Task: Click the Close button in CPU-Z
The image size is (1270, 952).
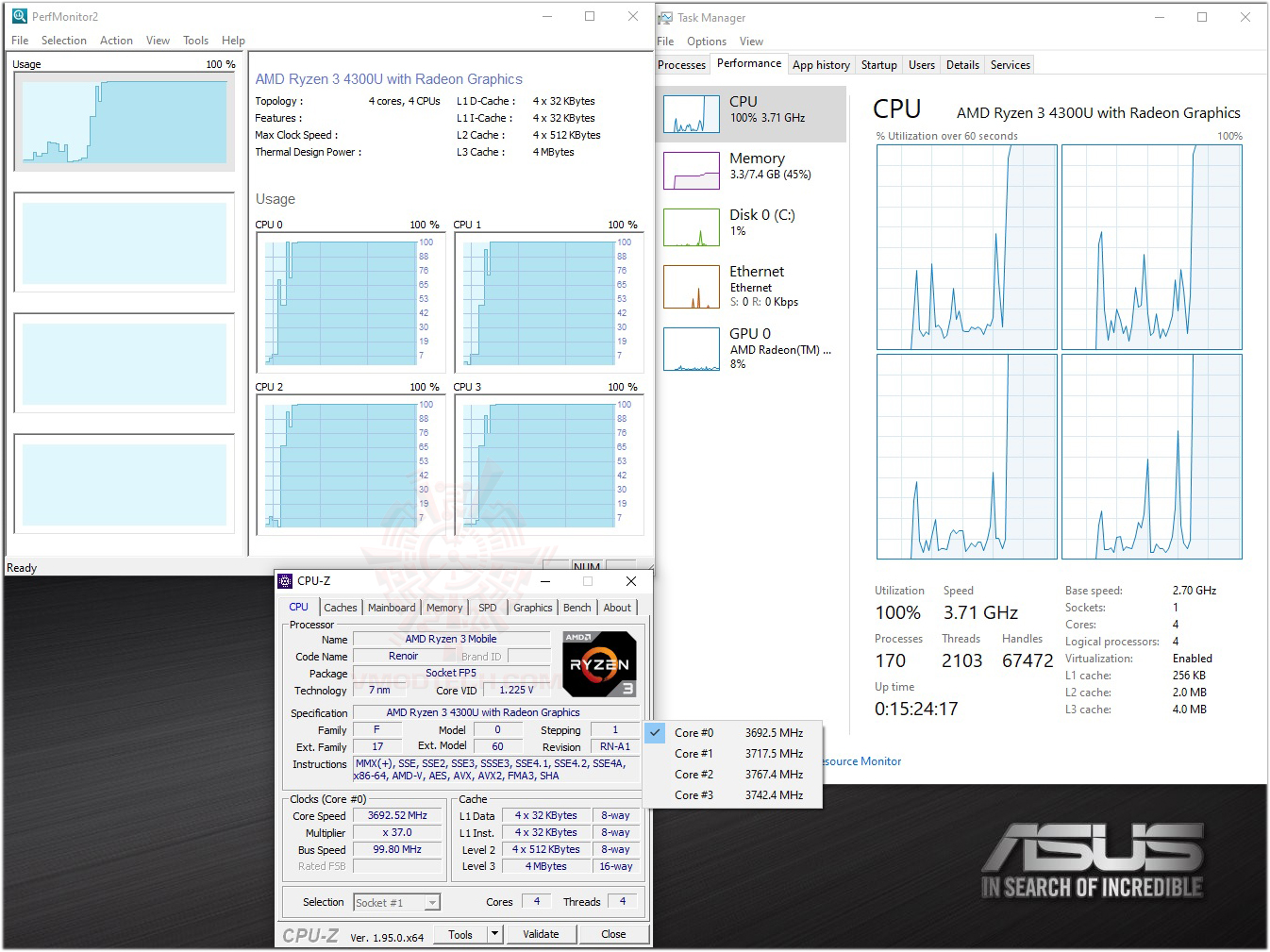Action: 613,934
